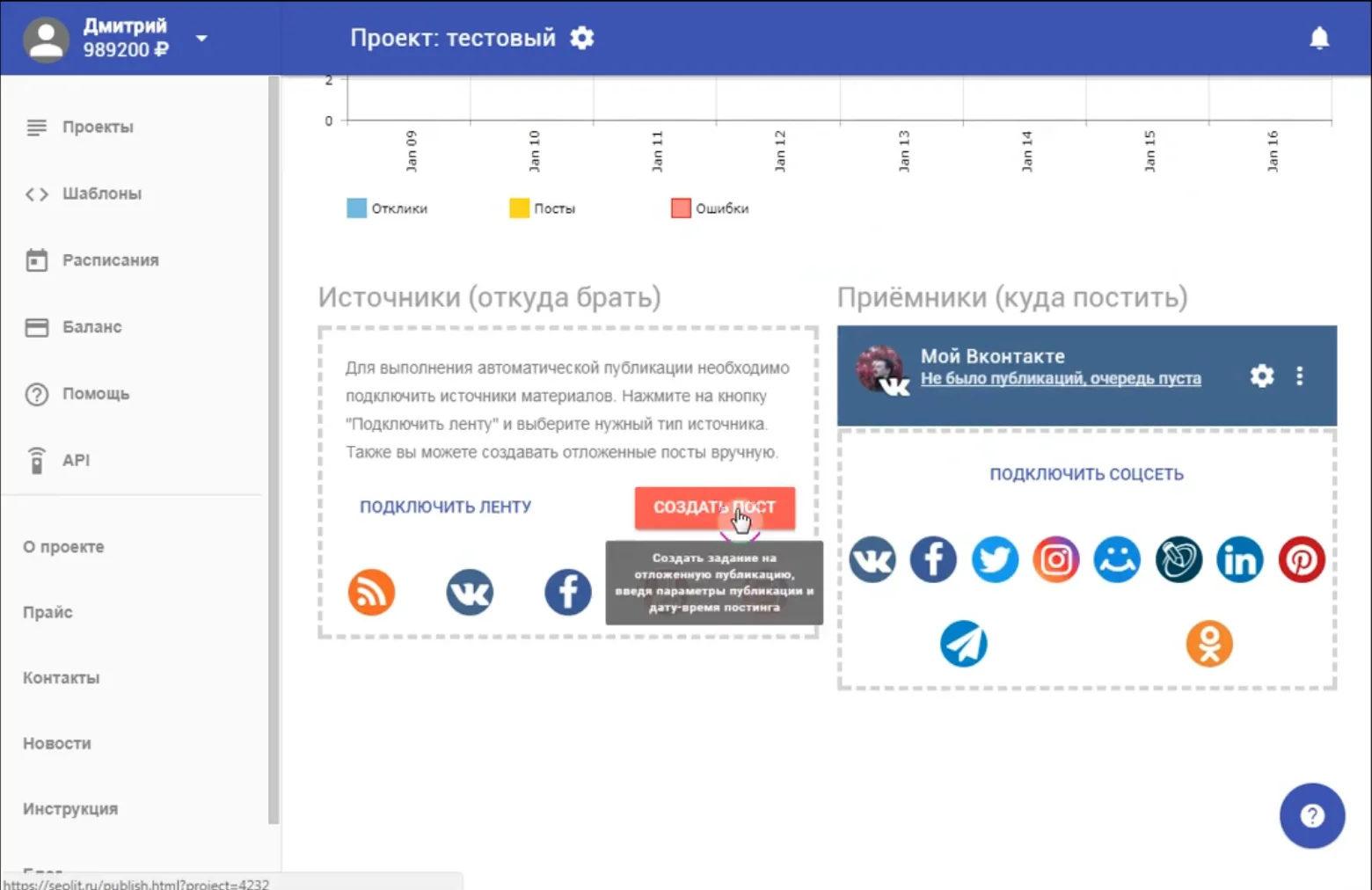Viewport: 1372px width, 890px height.
Task: Open the О проекте link
Action: click(x=63, y=547)
